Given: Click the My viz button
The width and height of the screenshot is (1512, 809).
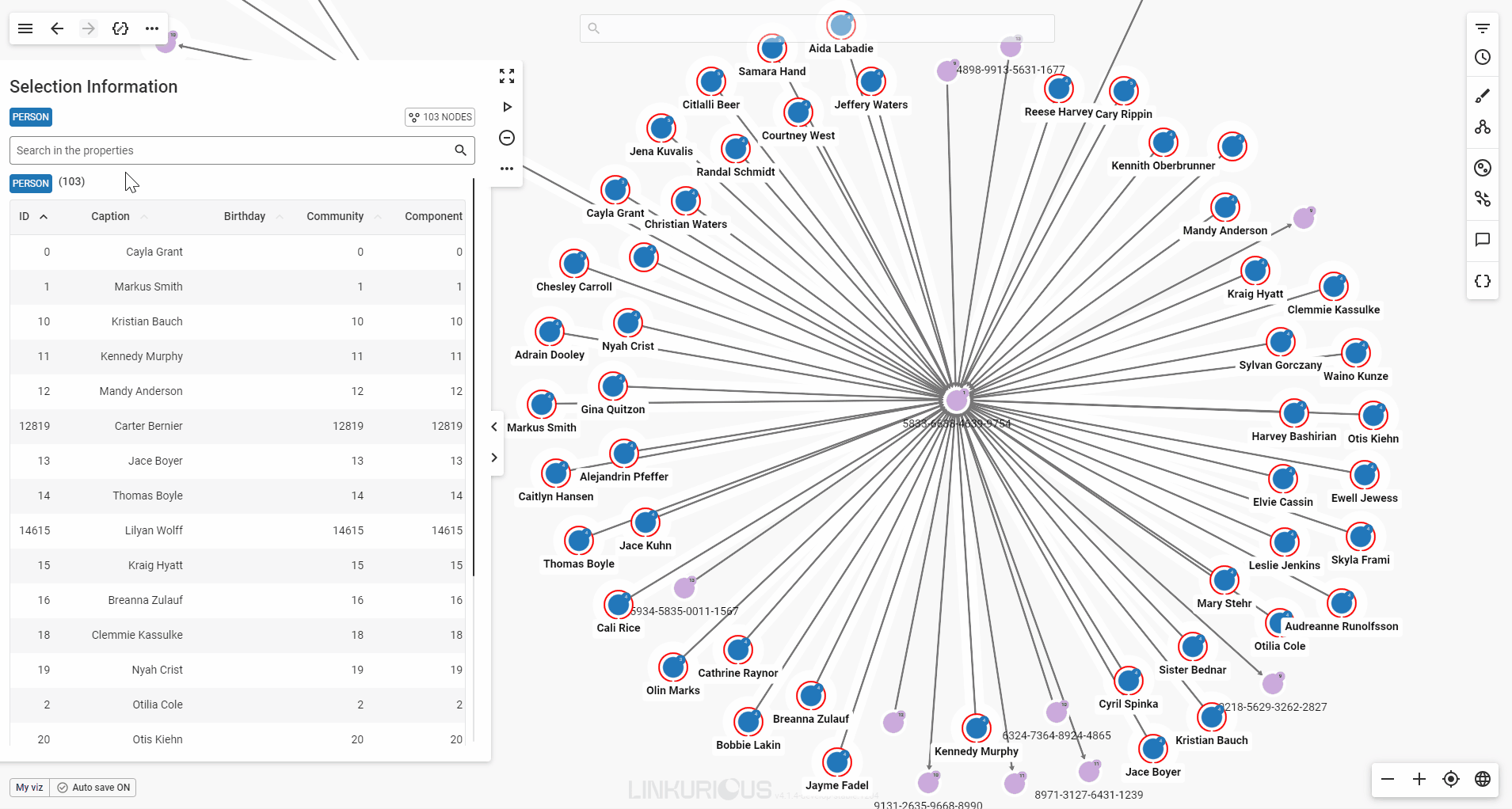Looking at the screenshot, I should tap(29, 788).
